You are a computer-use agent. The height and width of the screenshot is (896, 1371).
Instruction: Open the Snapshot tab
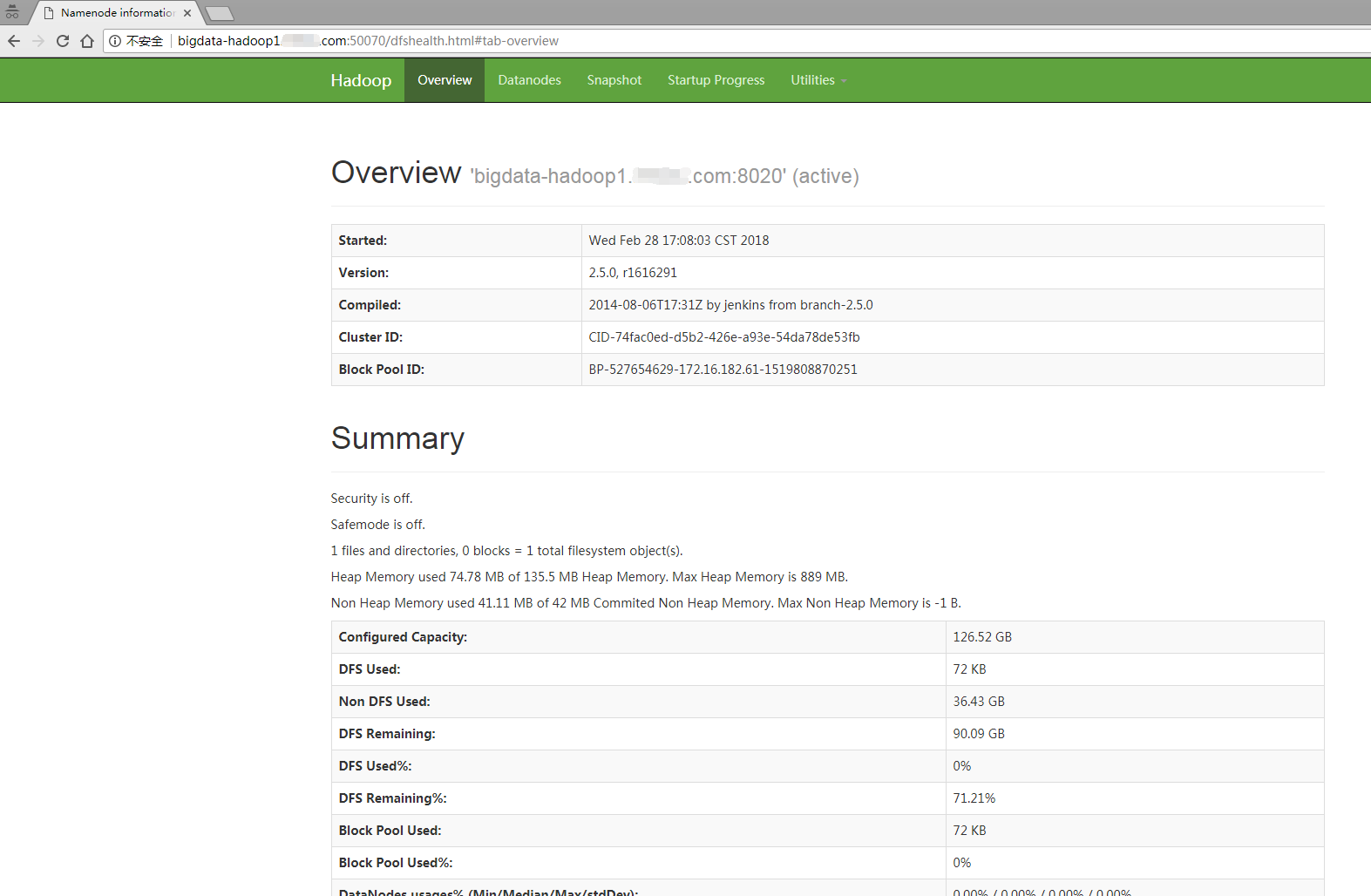pos(614,80)
